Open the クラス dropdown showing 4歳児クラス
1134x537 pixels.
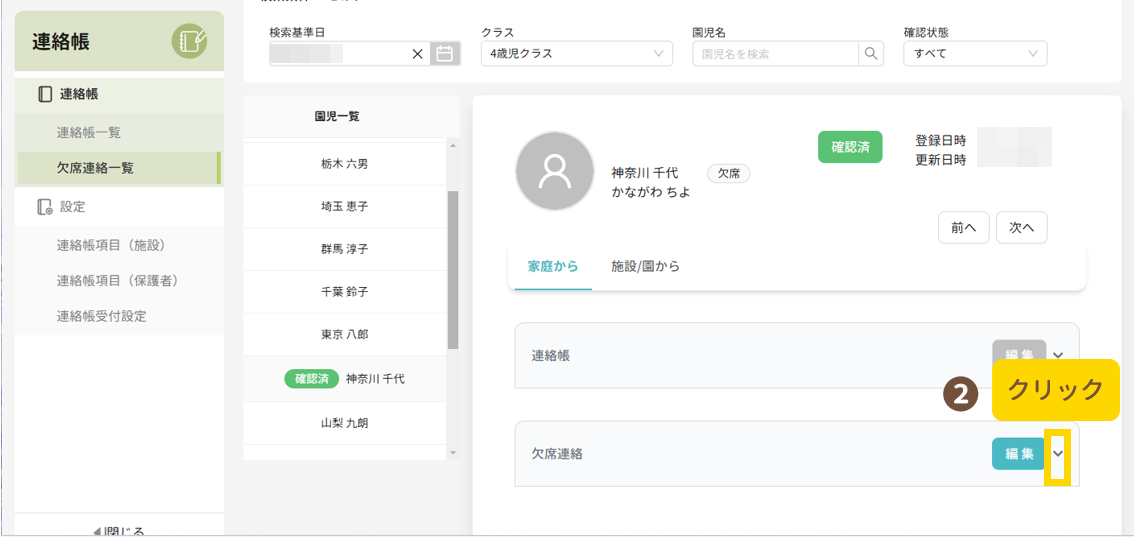click(576, 54)
